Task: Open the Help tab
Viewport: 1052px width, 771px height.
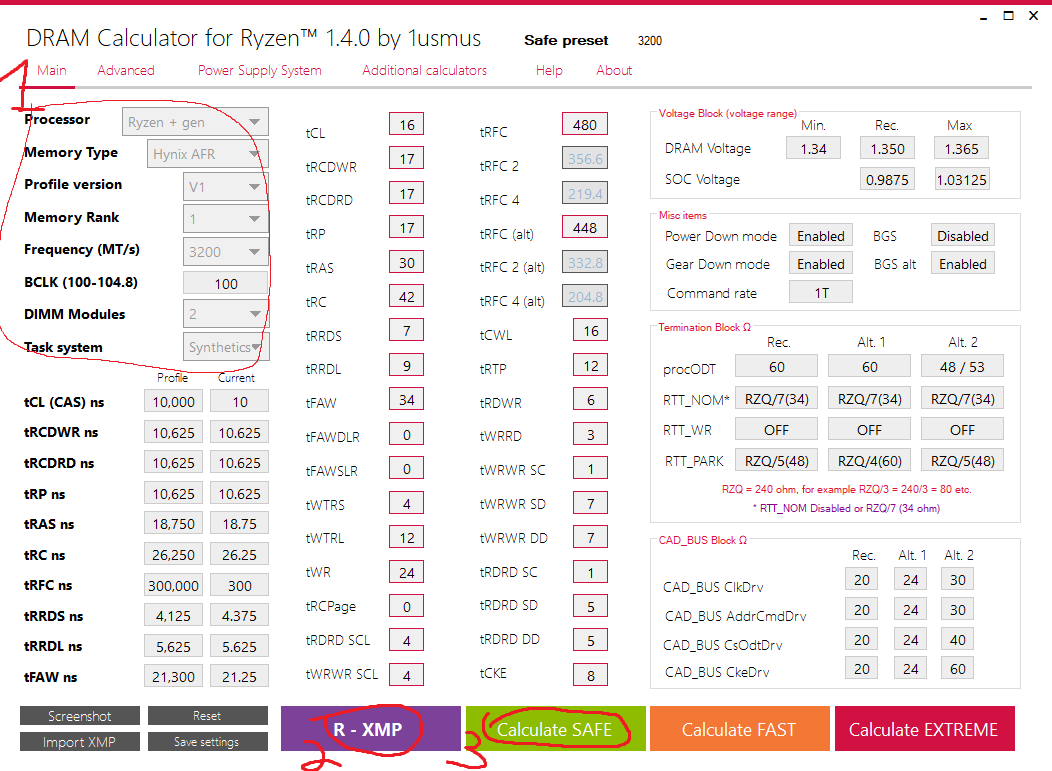Action: pos(549,70)
